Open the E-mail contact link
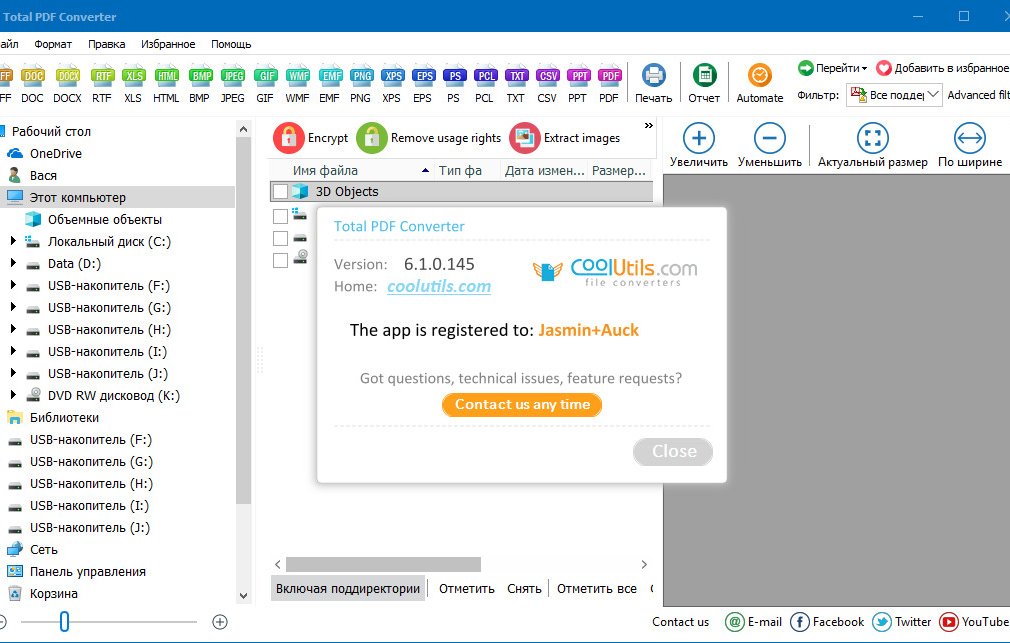The image size is (1010, 643). [x=754, y=622]
